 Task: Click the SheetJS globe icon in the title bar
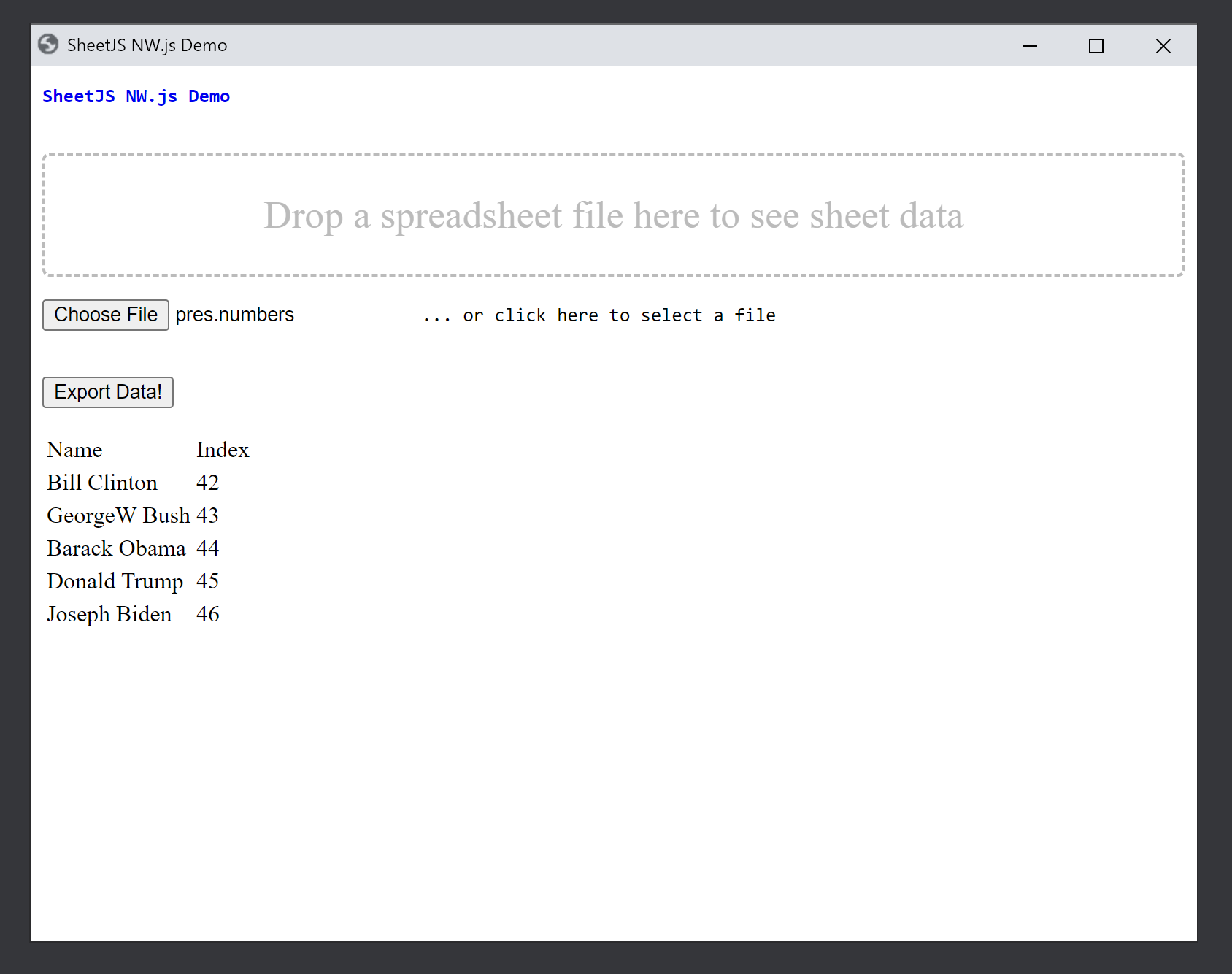tap(49, 45)
